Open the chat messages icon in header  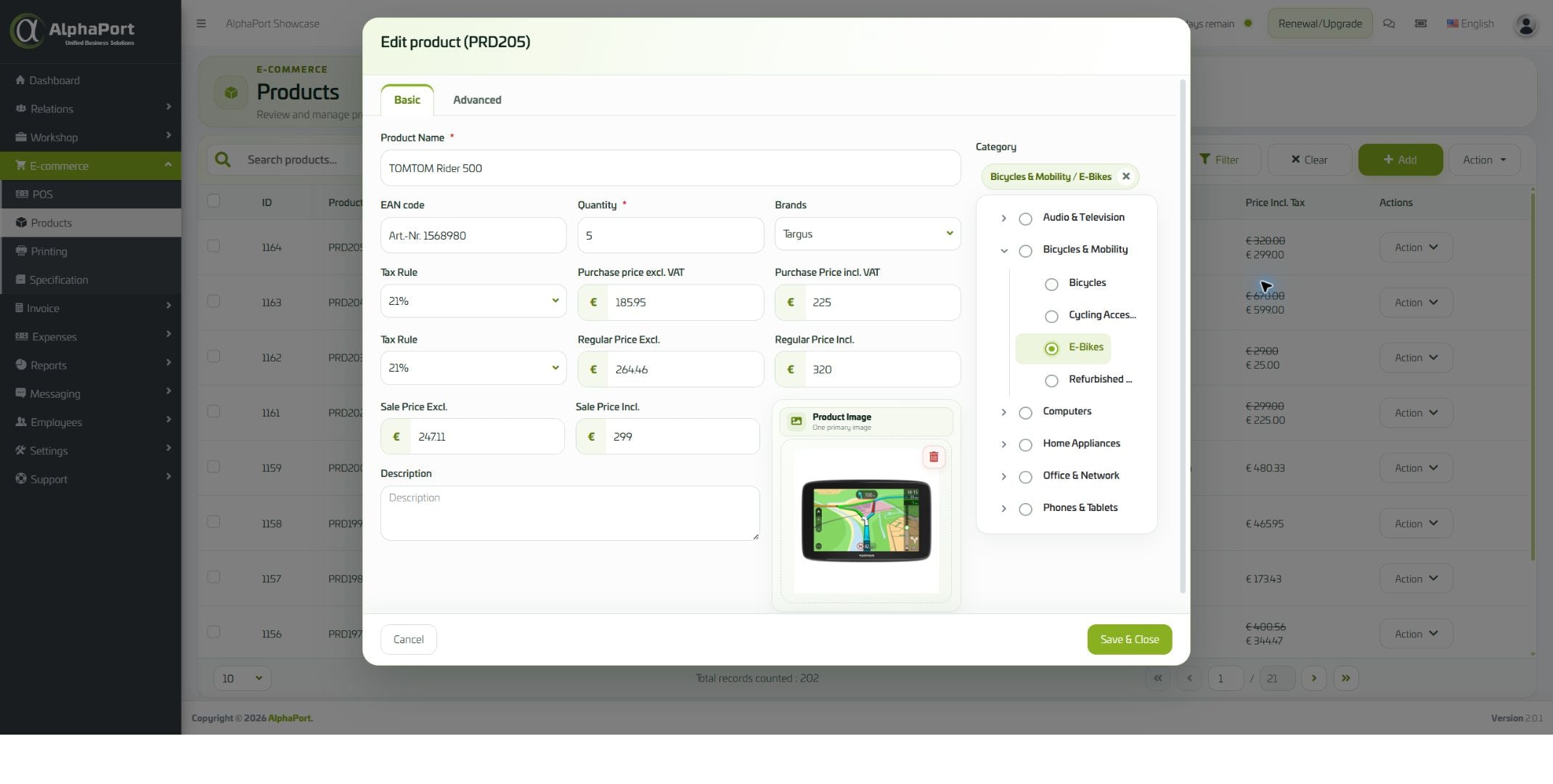click(1389, 23)
